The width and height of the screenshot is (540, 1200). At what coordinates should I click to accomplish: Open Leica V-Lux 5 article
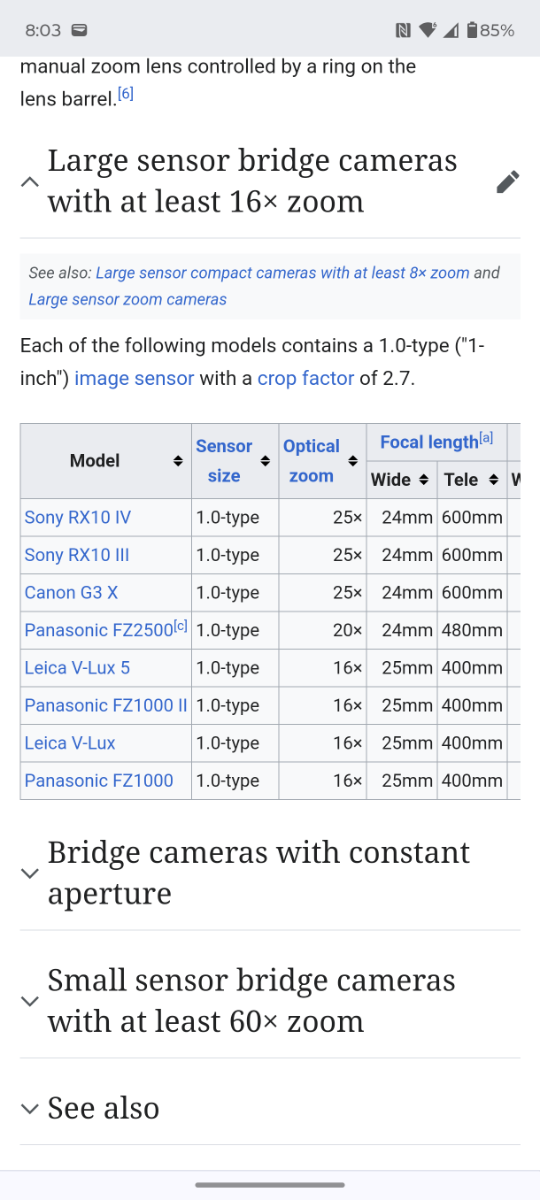[77, 667]
